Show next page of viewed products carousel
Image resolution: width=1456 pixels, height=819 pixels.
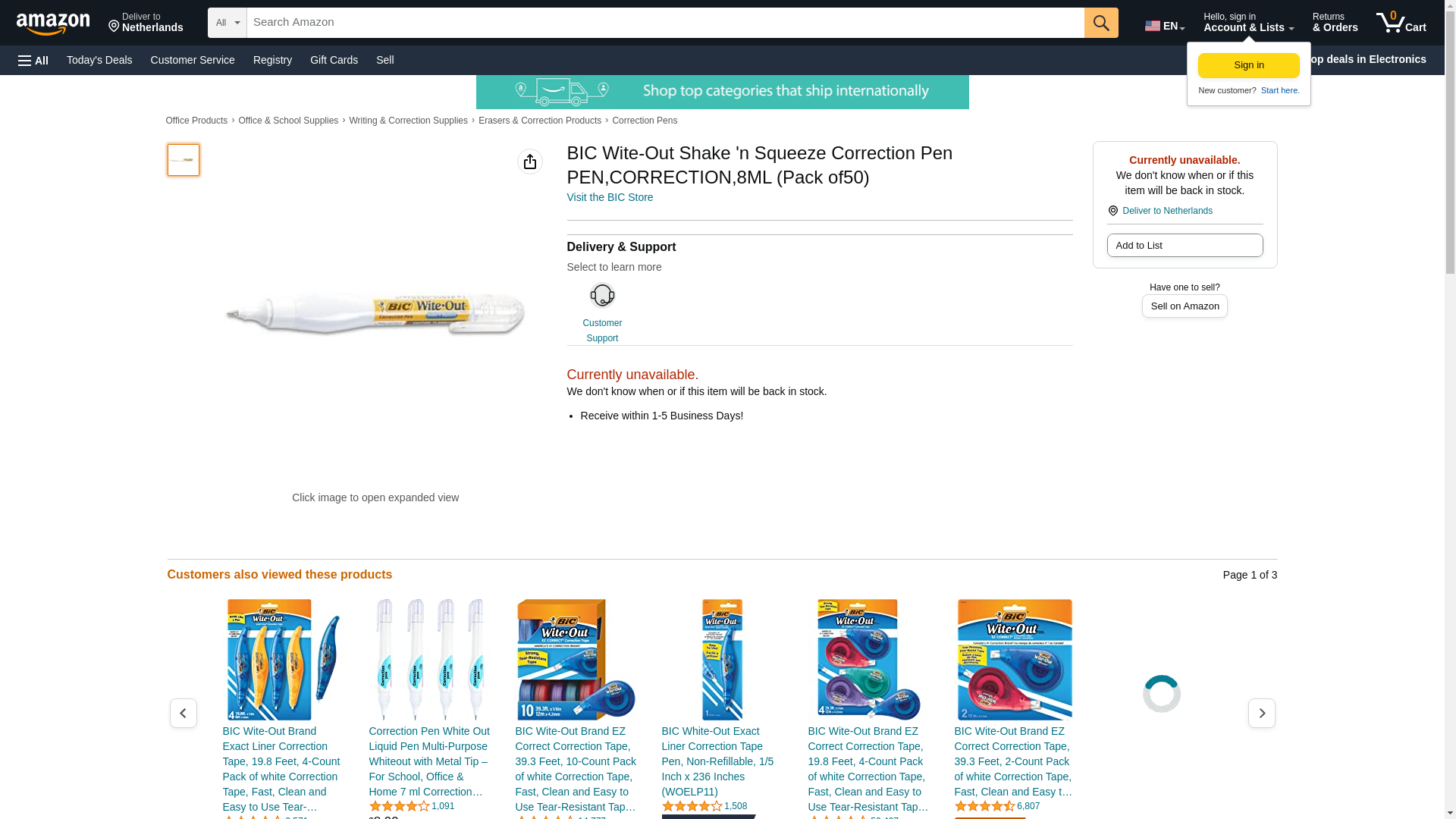(x=1262, y=713)
